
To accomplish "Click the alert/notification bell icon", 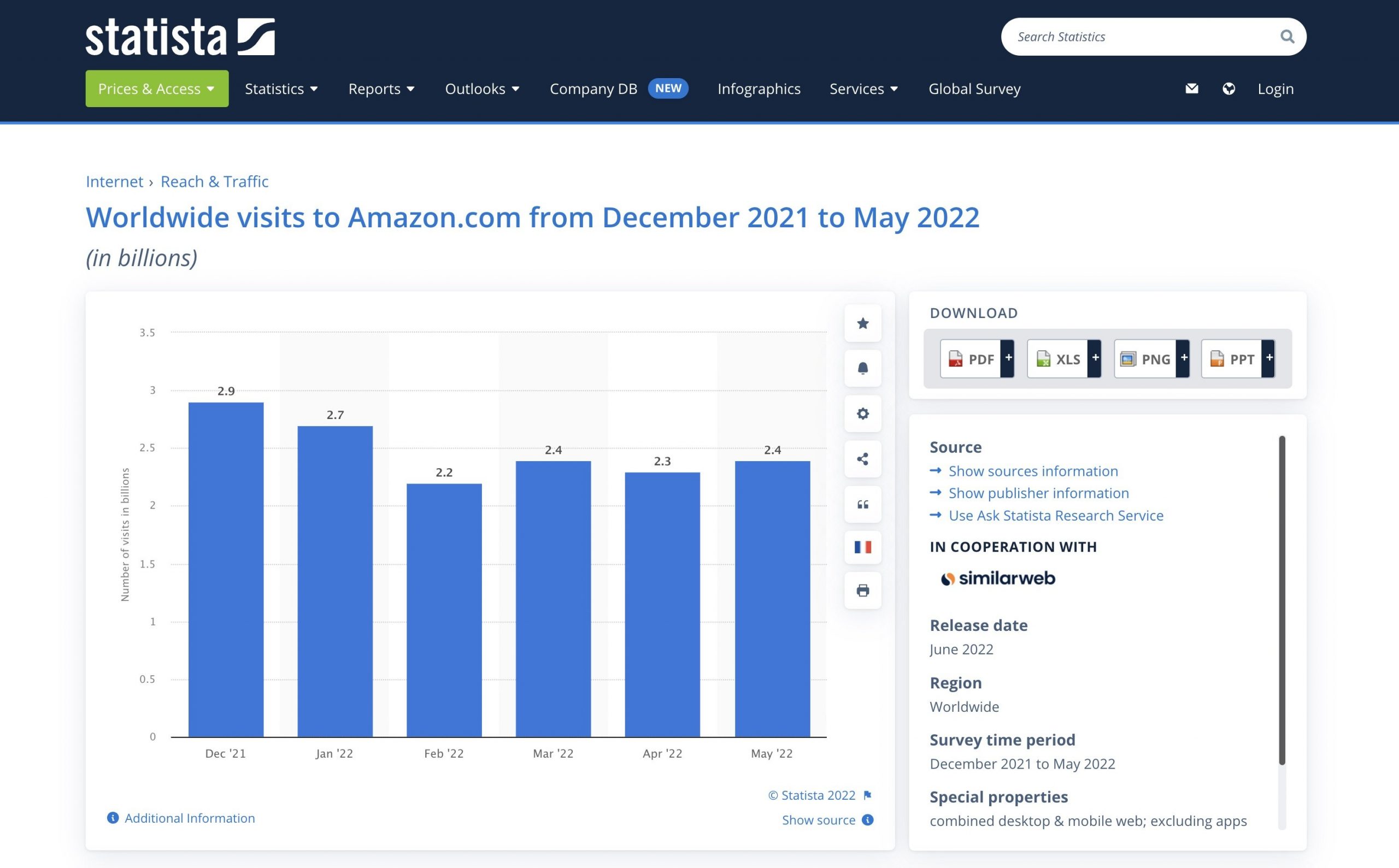I will (862, 367).
